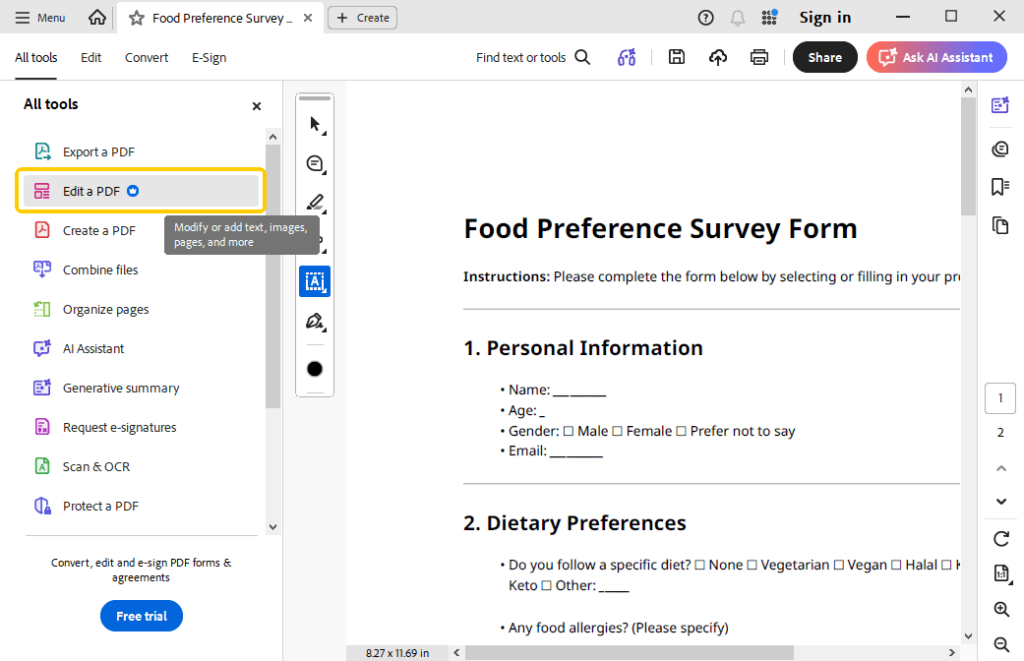1024x661 pixels.
Task: Open Organize pages tool
Action: point(140,309)
